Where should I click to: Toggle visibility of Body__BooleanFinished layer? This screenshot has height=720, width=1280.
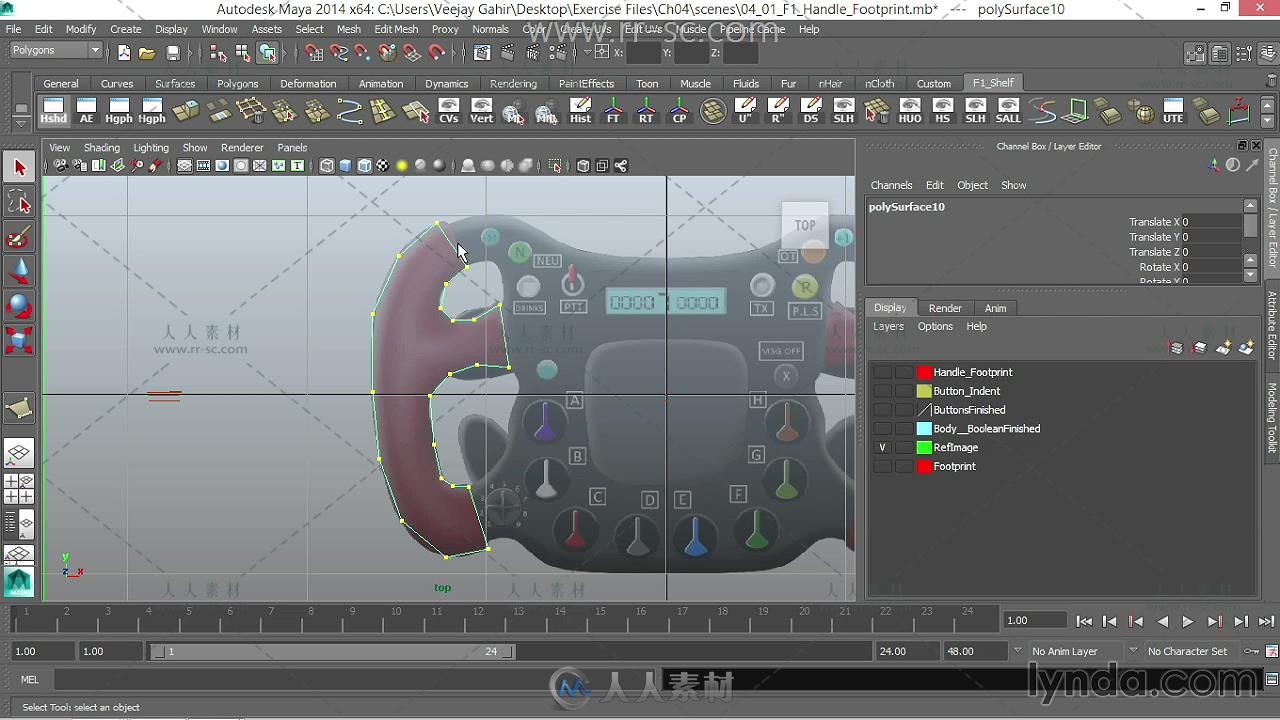[882, 429]
